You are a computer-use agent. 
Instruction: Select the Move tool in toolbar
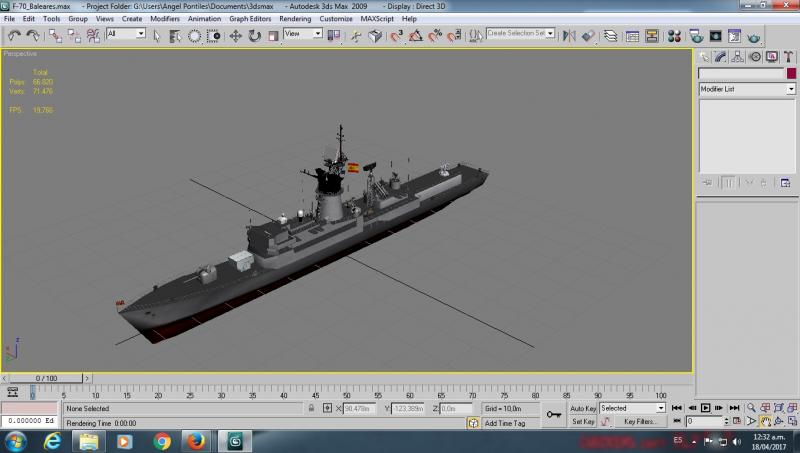pos(235,36)
